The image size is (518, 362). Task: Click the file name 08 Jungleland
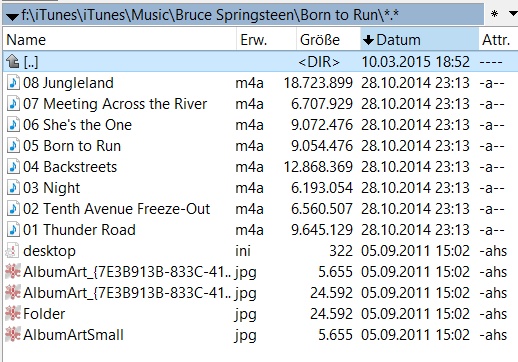pyautogui.click(x=68, y=83)
